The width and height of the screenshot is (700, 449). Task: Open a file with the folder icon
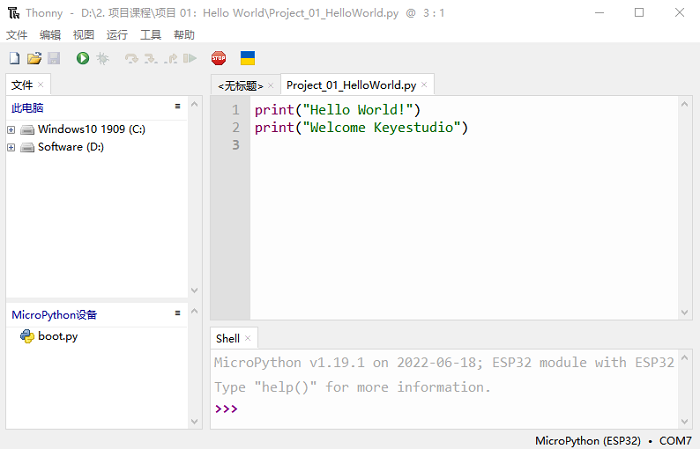(34, 59)
